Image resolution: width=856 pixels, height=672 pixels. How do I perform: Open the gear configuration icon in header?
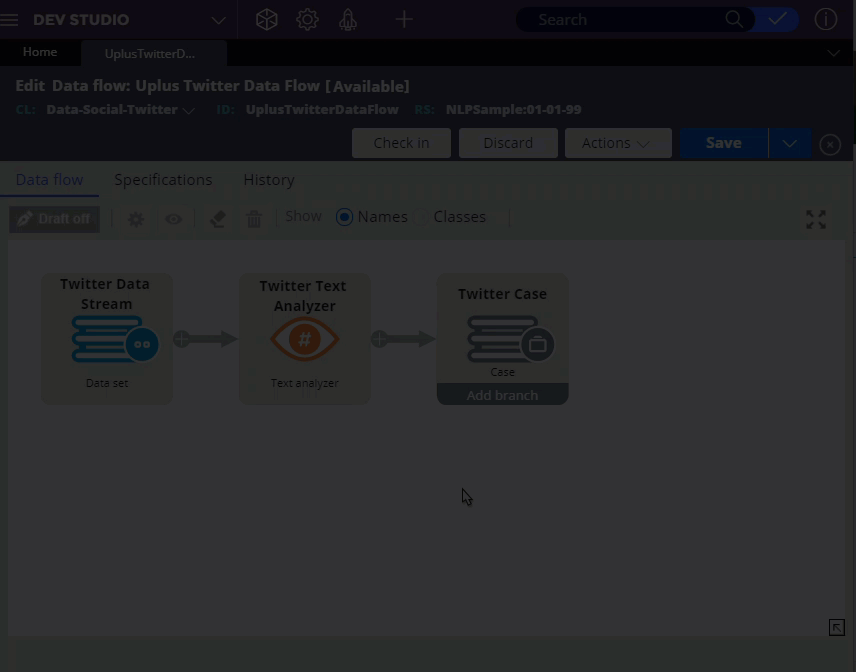[307, 20]
